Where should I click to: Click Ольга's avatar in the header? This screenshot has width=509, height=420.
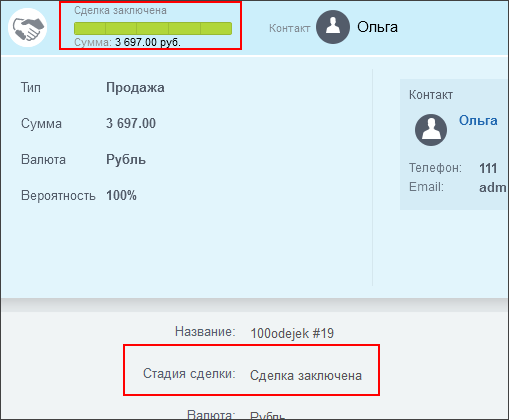pyautogui.click(x=333, y=27)
